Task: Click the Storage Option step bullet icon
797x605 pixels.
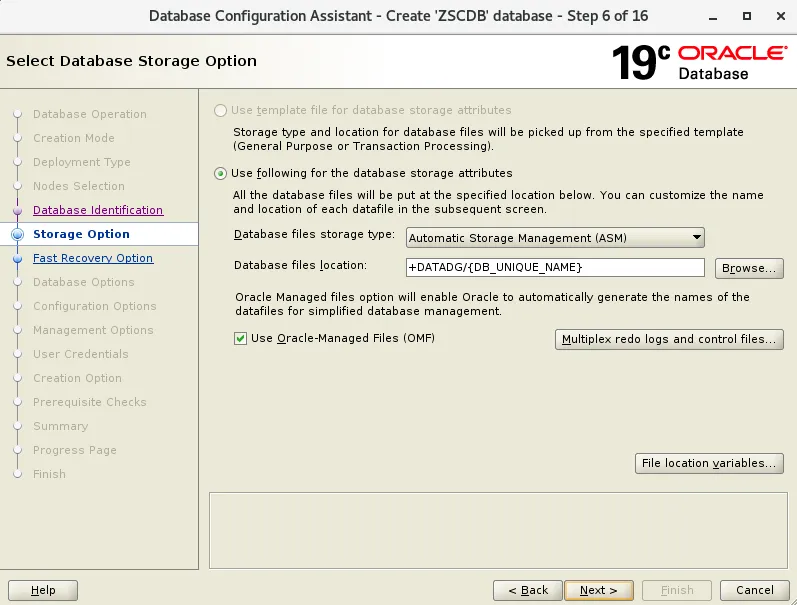Action: (18, 234)
